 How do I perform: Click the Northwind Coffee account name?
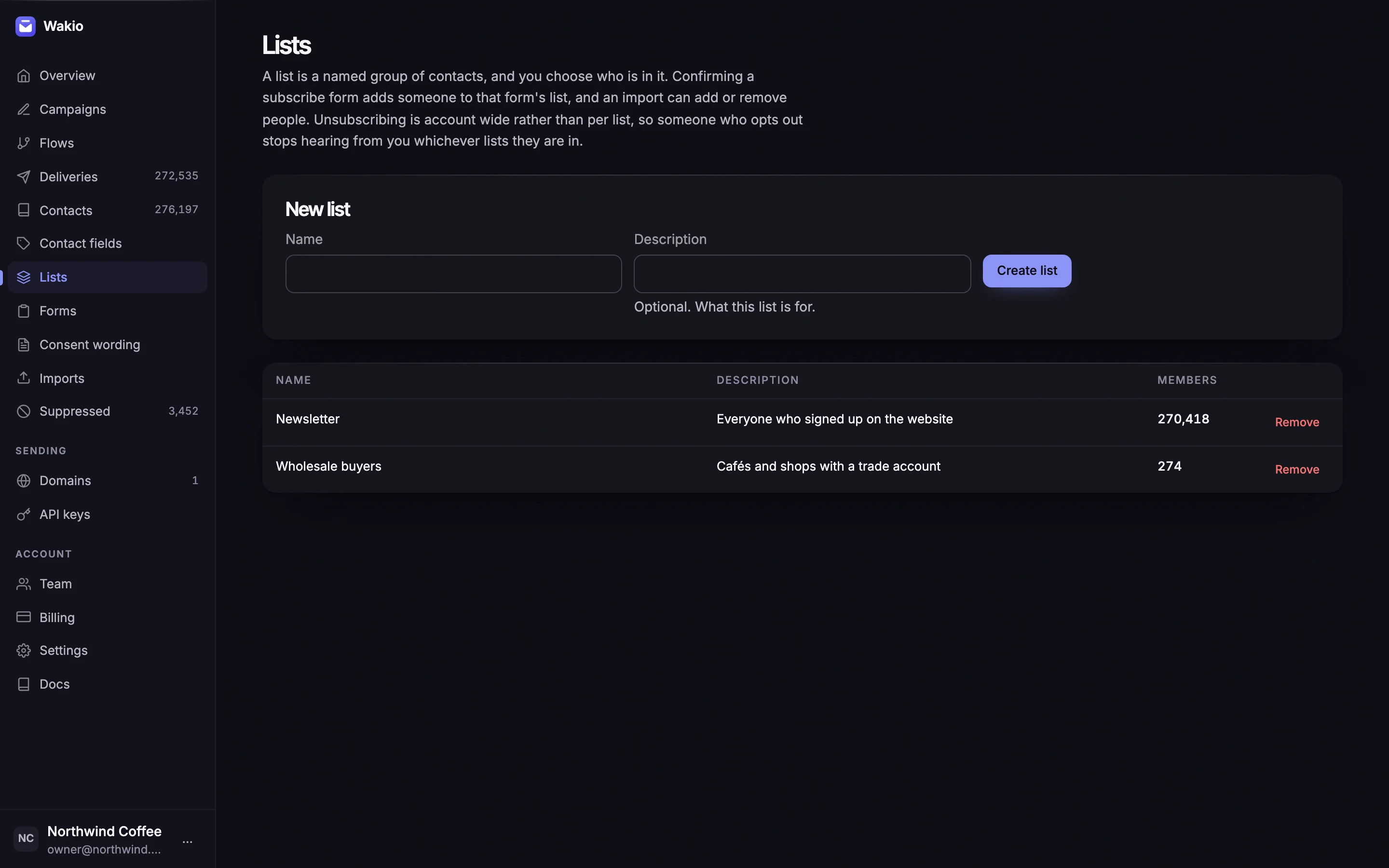[105, 831]
